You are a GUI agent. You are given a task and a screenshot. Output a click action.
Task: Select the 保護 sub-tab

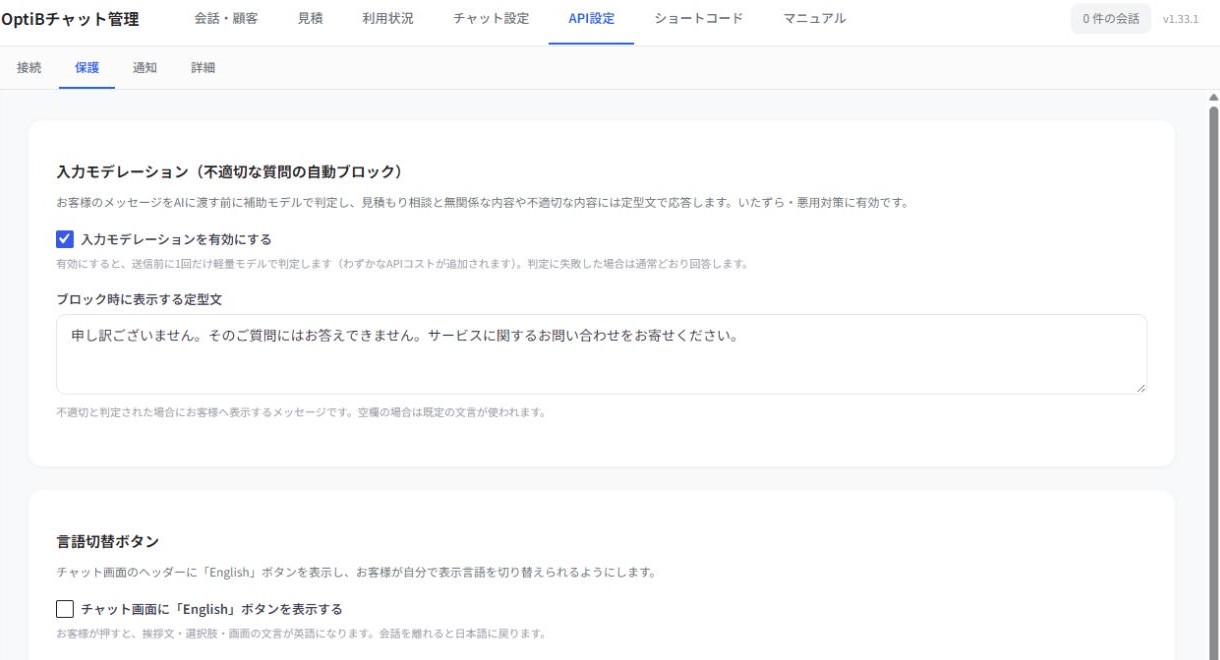point(87,68)
